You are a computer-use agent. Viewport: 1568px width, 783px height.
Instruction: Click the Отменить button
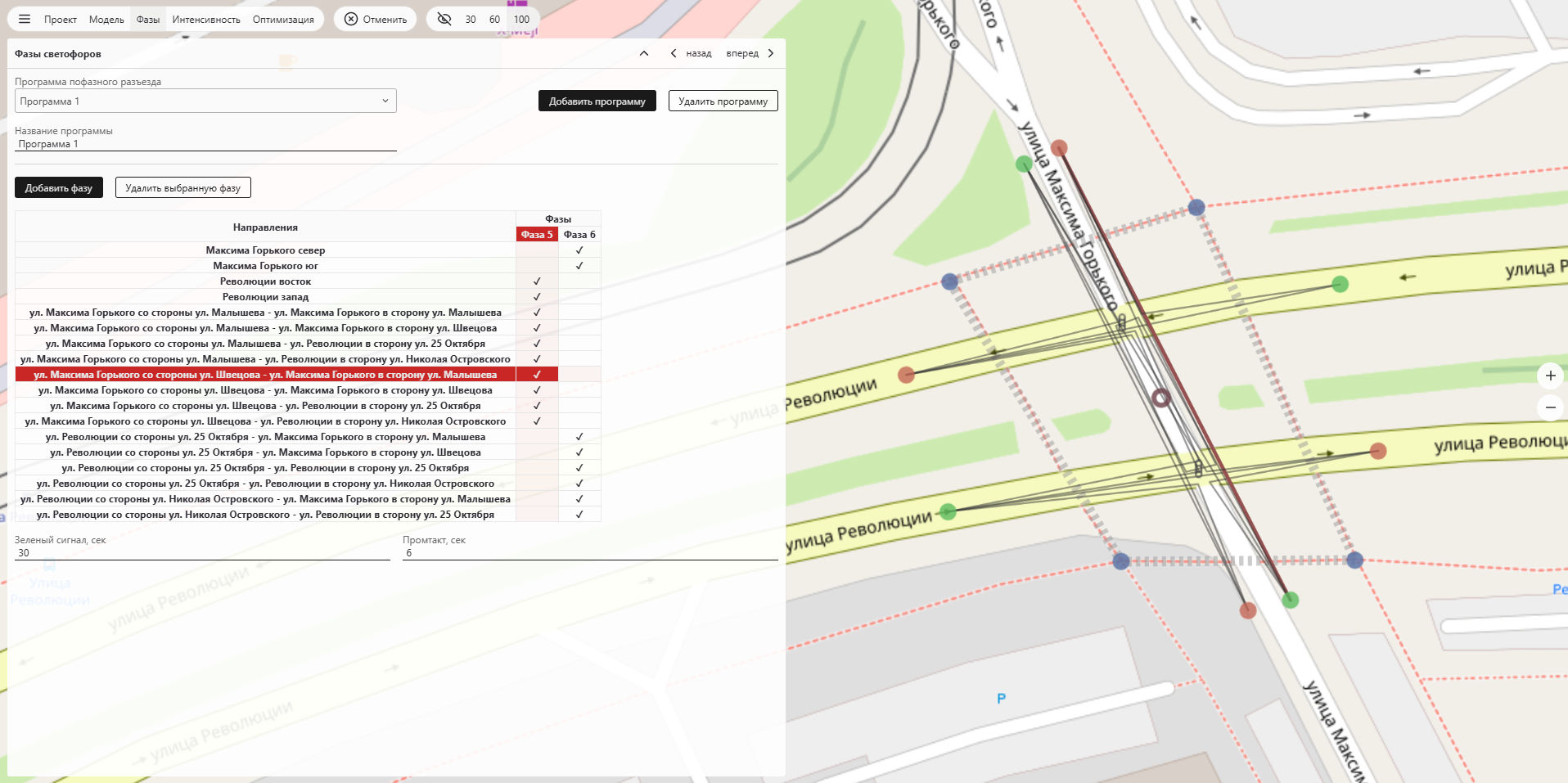tap(376, 19)
